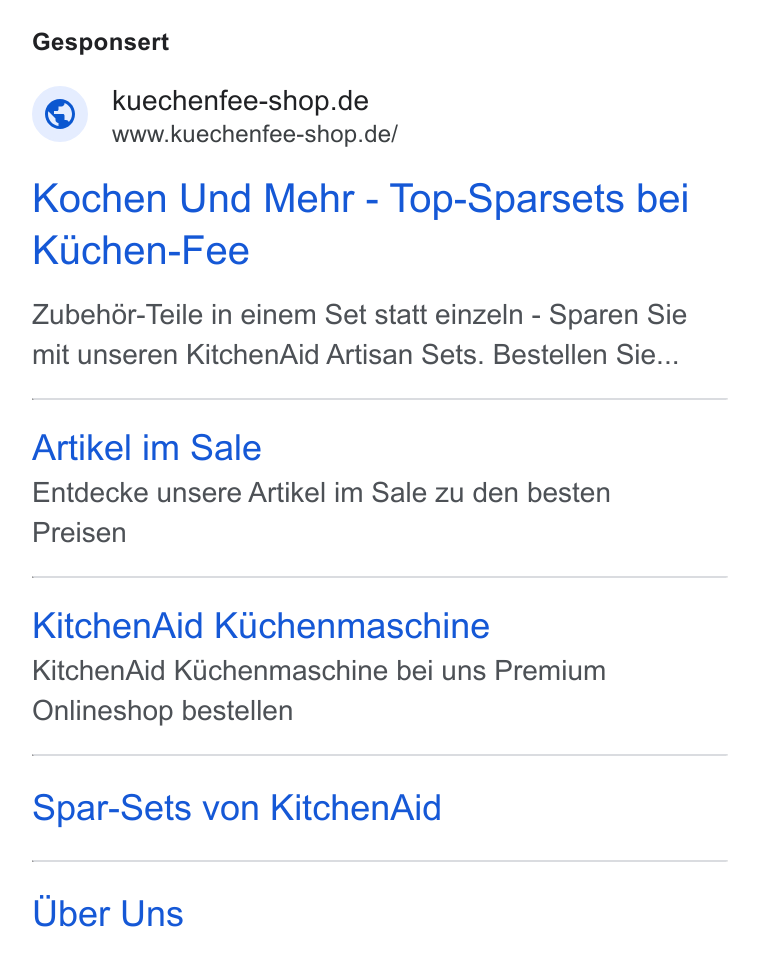Select the Küchen-Fee headline second line

pos(141,251)
